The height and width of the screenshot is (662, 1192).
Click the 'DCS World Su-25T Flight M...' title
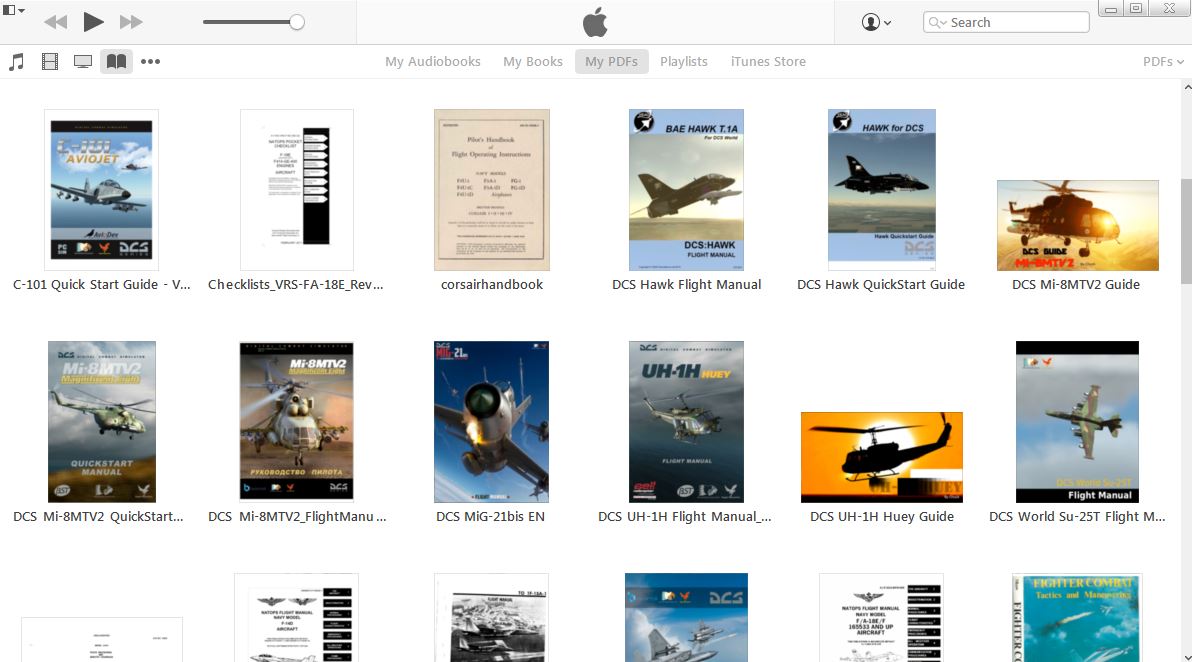coord(1077,516)
